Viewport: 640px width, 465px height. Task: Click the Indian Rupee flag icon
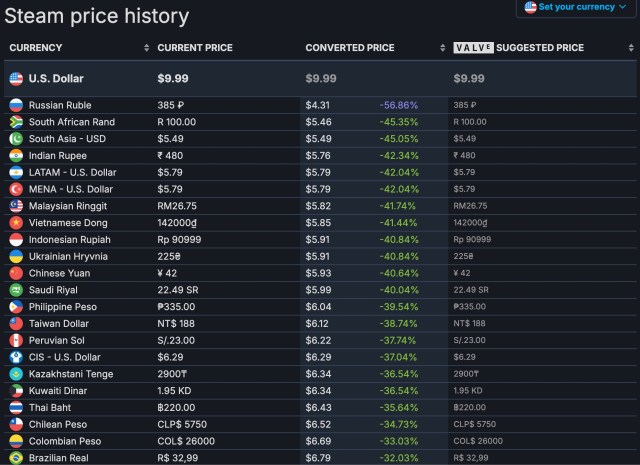coord(16,156)
